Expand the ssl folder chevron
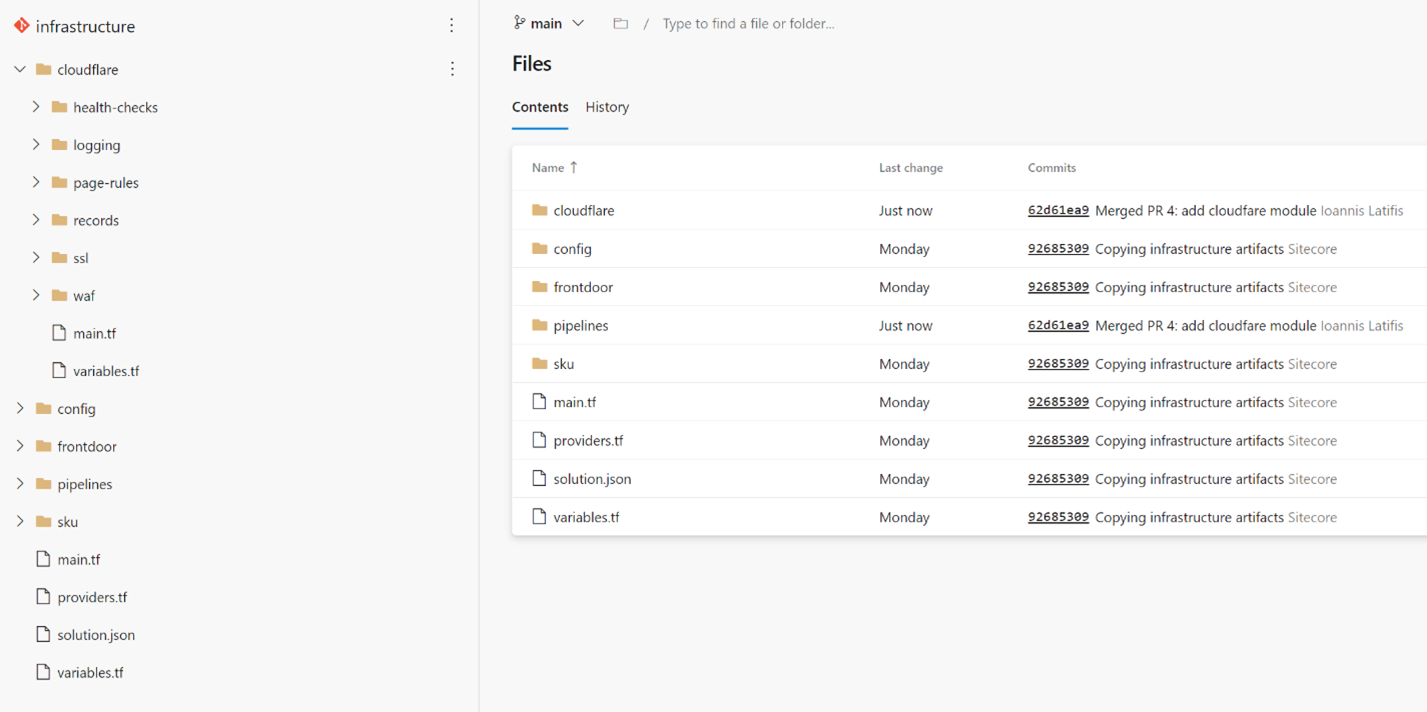The image size is (1427, 712). click(36, 258)
